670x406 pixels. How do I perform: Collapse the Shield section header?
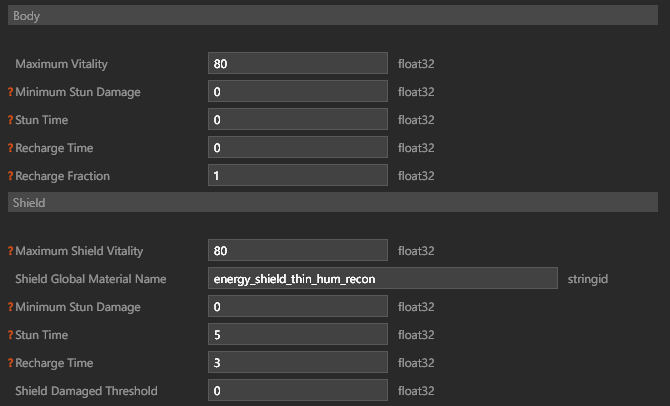(333, 202)
